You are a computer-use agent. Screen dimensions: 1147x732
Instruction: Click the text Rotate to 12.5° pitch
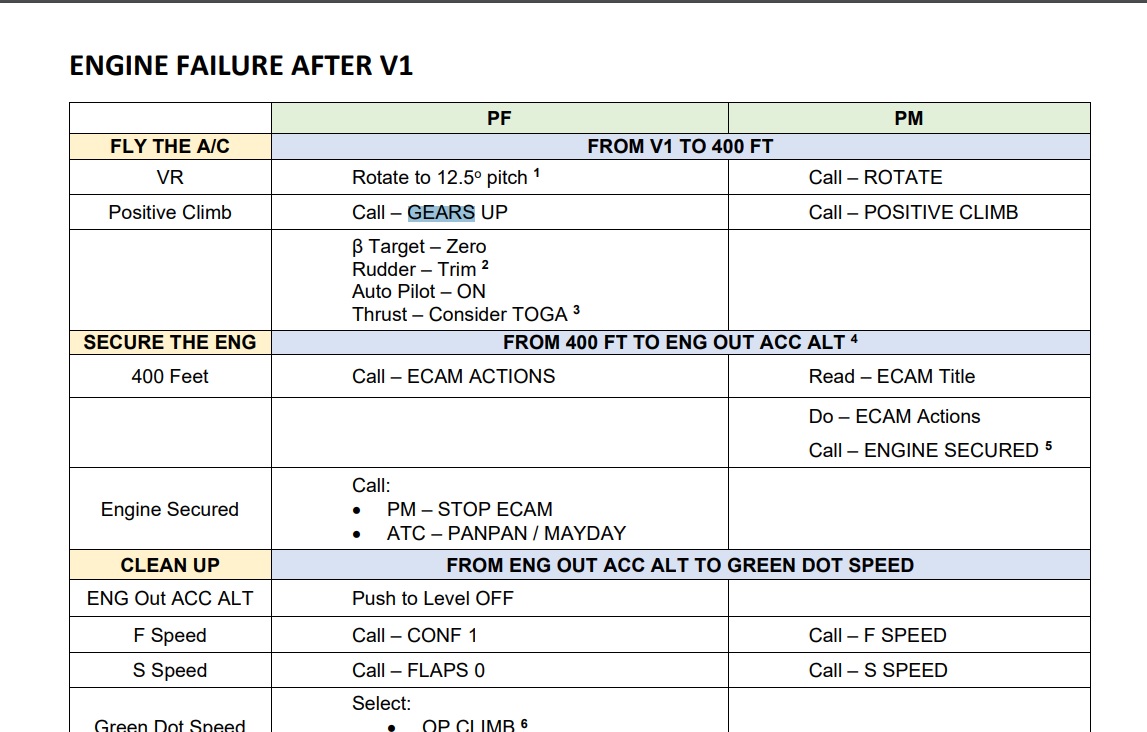(440, 178)
